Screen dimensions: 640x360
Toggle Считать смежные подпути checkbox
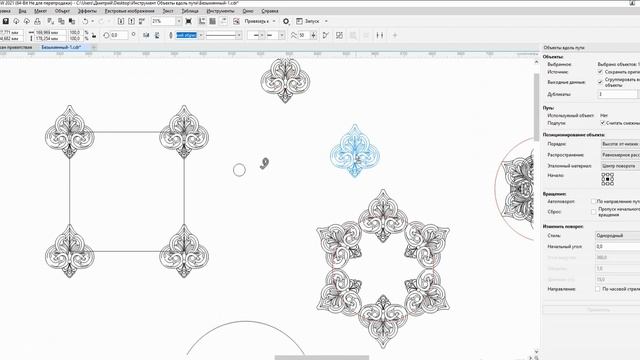tap(602, 123)
